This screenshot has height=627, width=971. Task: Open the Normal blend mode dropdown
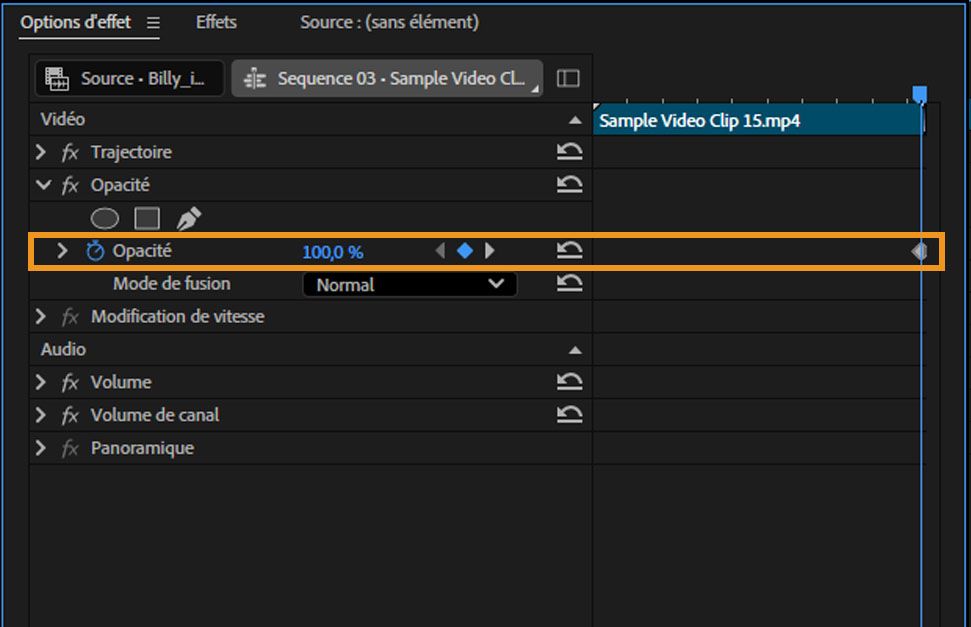tap(409, 284)
